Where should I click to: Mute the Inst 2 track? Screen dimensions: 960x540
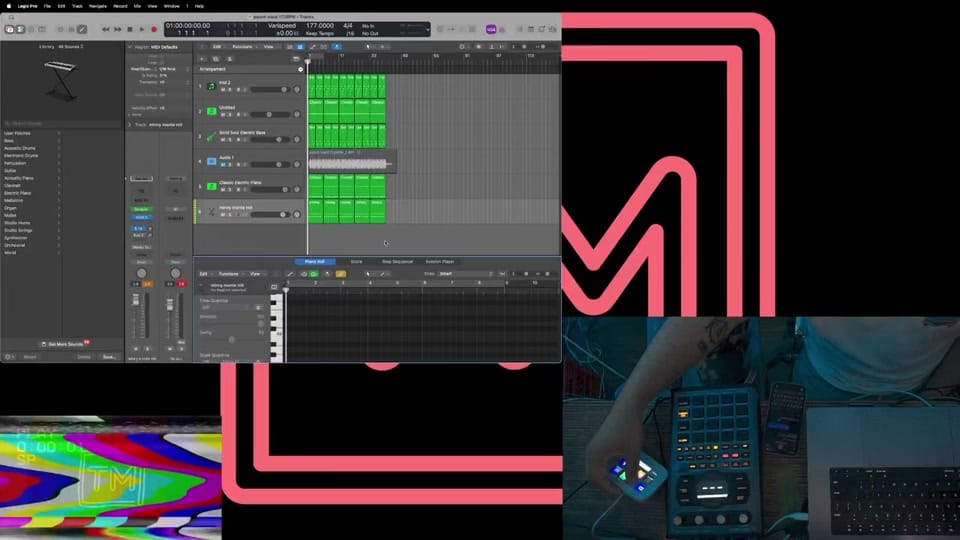pos(223,89)
